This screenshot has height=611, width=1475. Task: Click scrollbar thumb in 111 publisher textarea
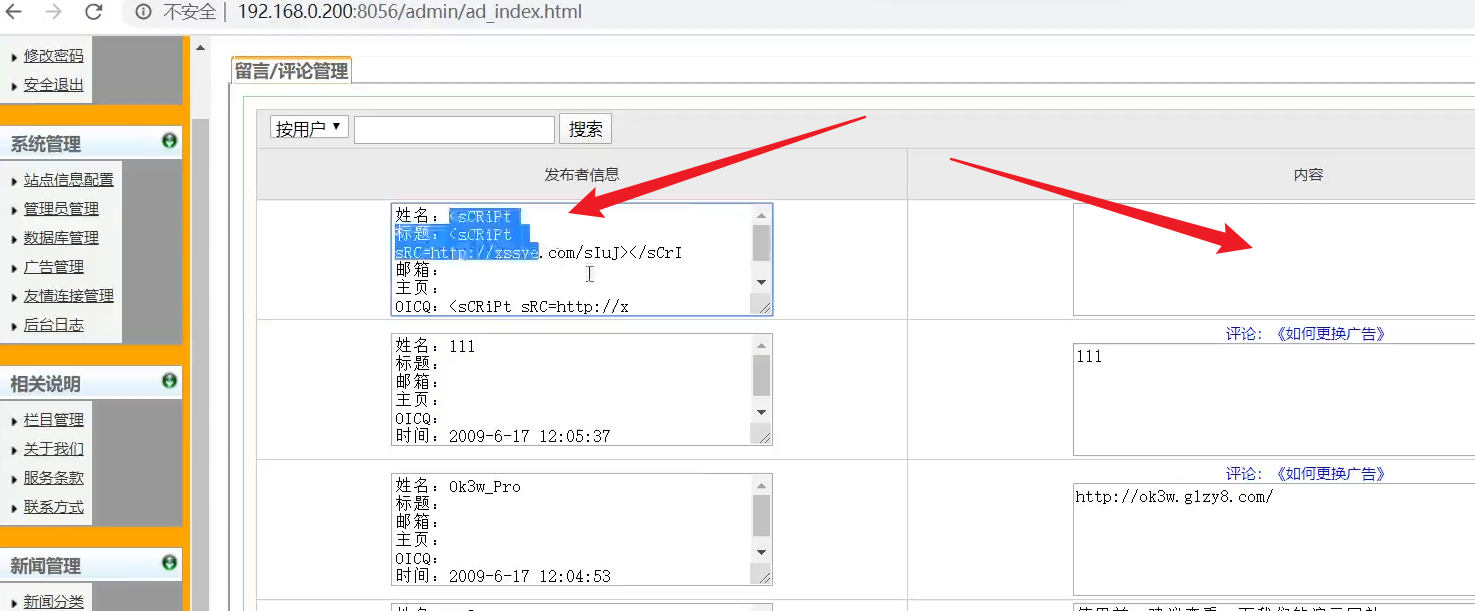point(761,376)
